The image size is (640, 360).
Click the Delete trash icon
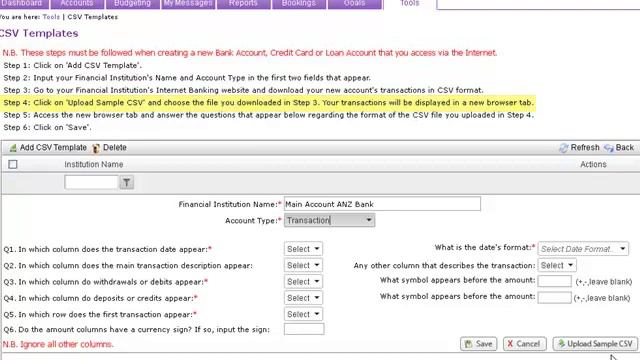(96, 148)
